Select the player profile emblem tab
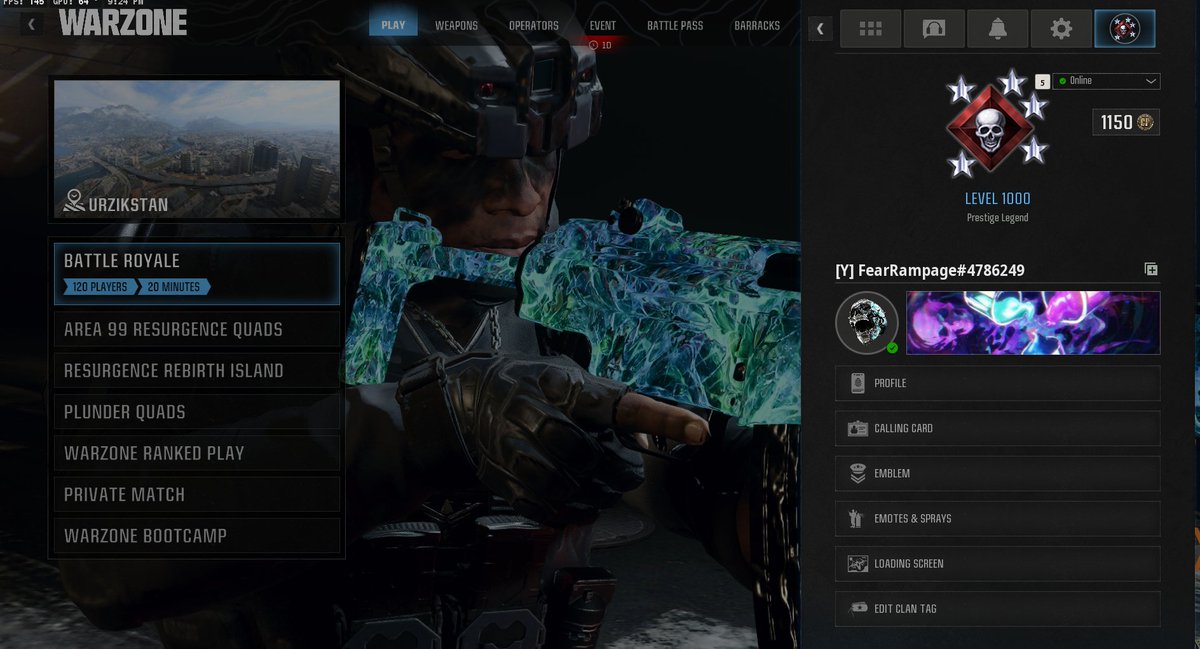1200x649 pixels. tap(1125, 29)
